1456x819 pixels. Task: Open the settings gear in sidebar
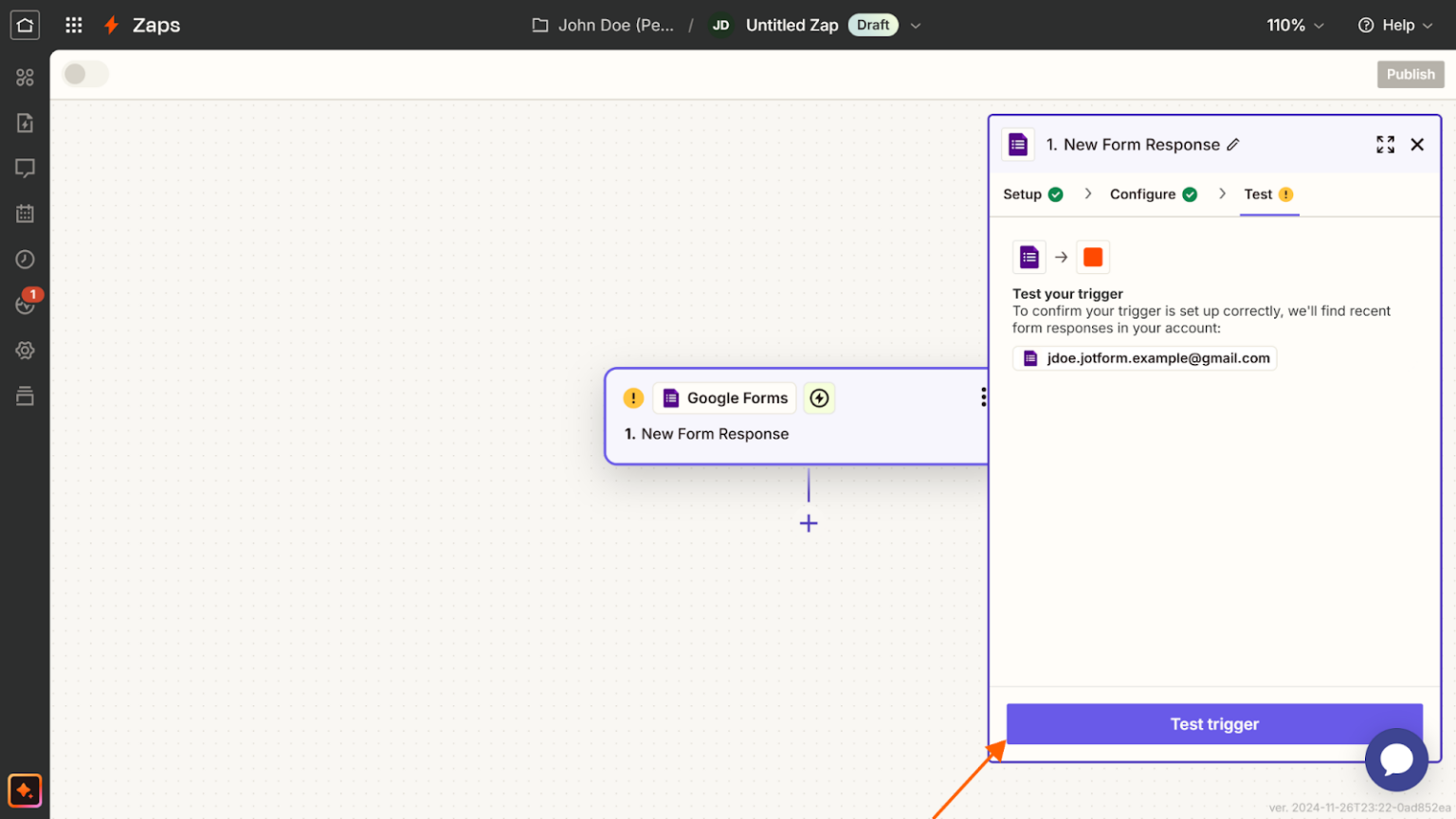pos(25,350)
